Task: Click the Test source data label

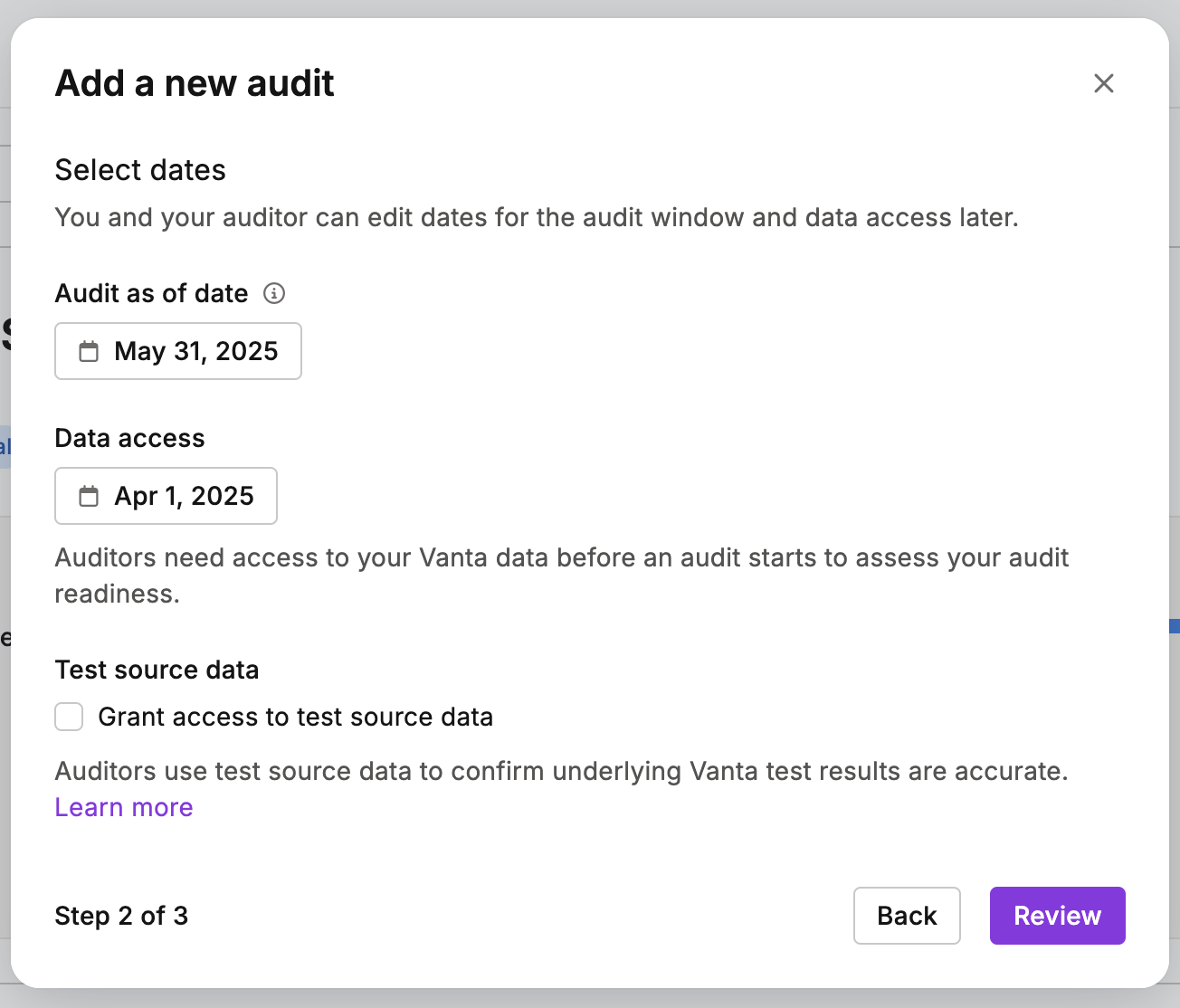Action: click(x=157, y=670)
